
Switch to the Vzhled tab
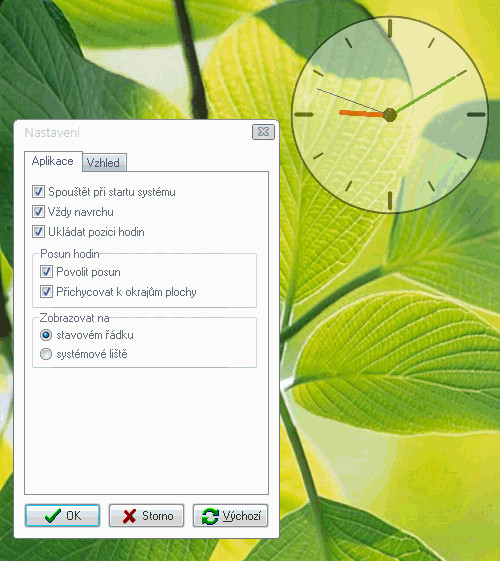104,163
